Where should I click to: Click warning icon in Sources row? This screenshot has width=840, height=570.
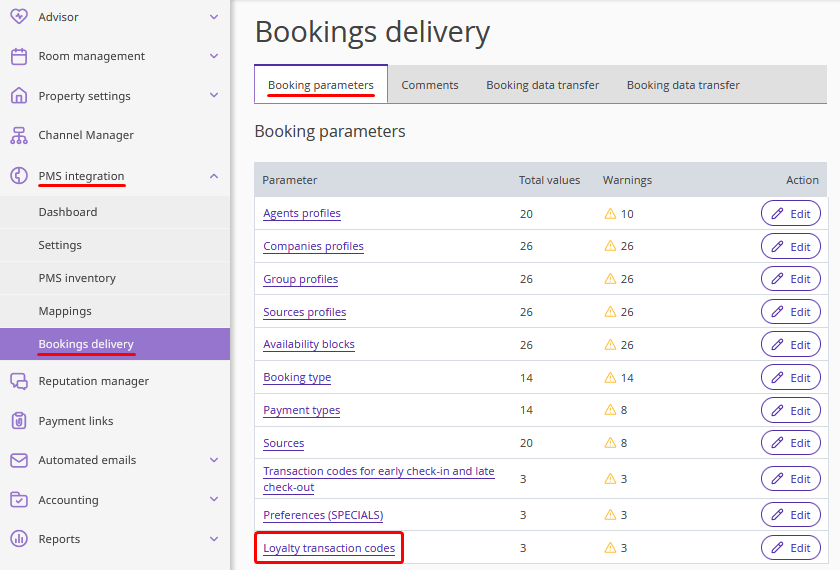610,442
